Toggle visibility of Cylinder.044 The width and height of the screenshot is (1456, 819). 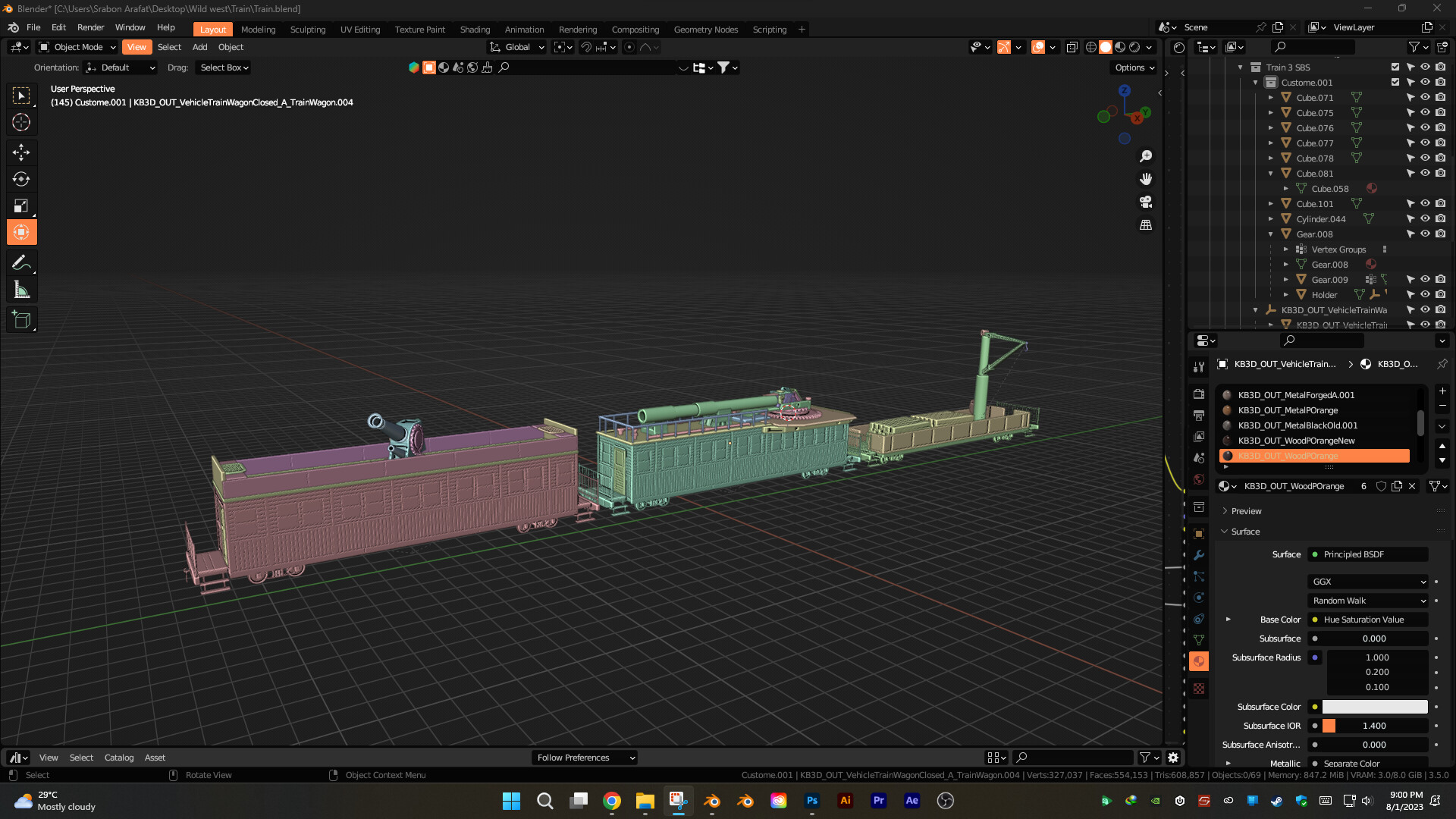point(1425,219)
